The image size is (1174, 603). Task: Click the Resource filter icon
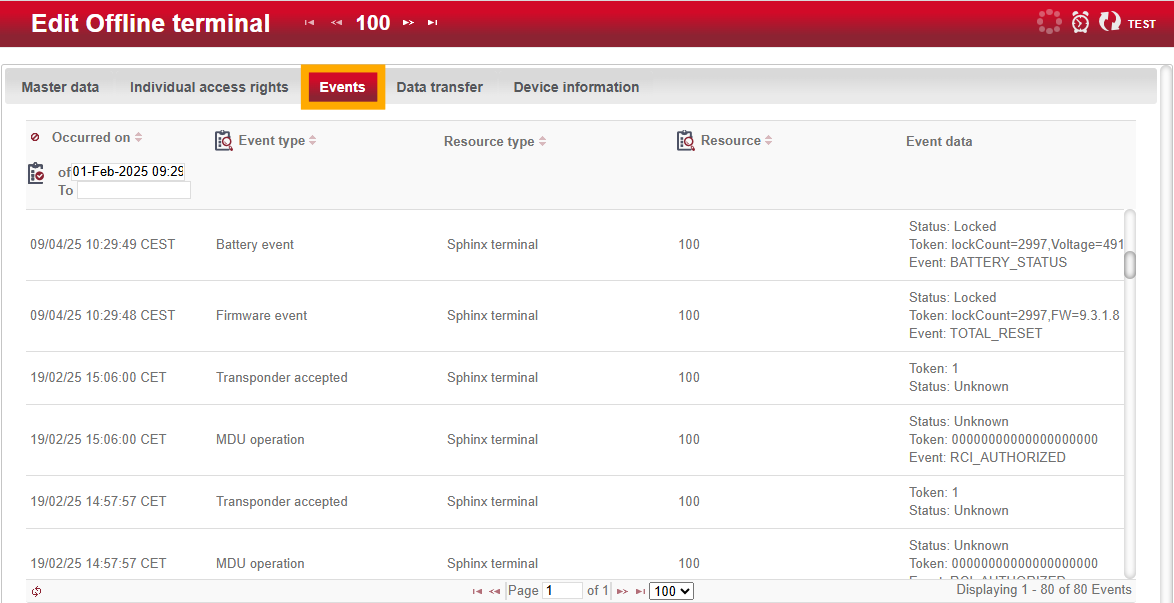tap(686, 141)
